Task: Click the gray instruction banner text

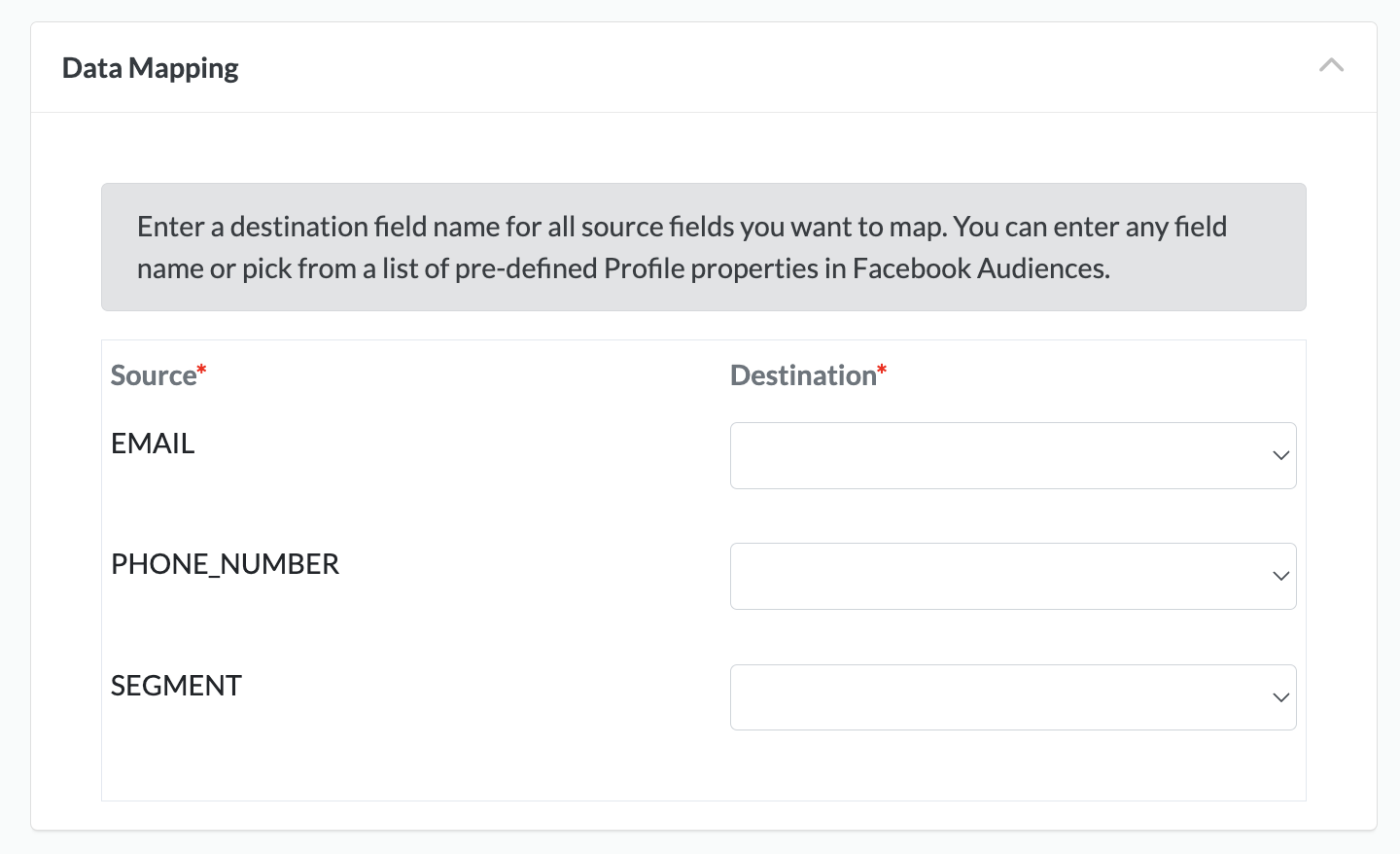Action: pyautogui.click(x=681, y=228)
